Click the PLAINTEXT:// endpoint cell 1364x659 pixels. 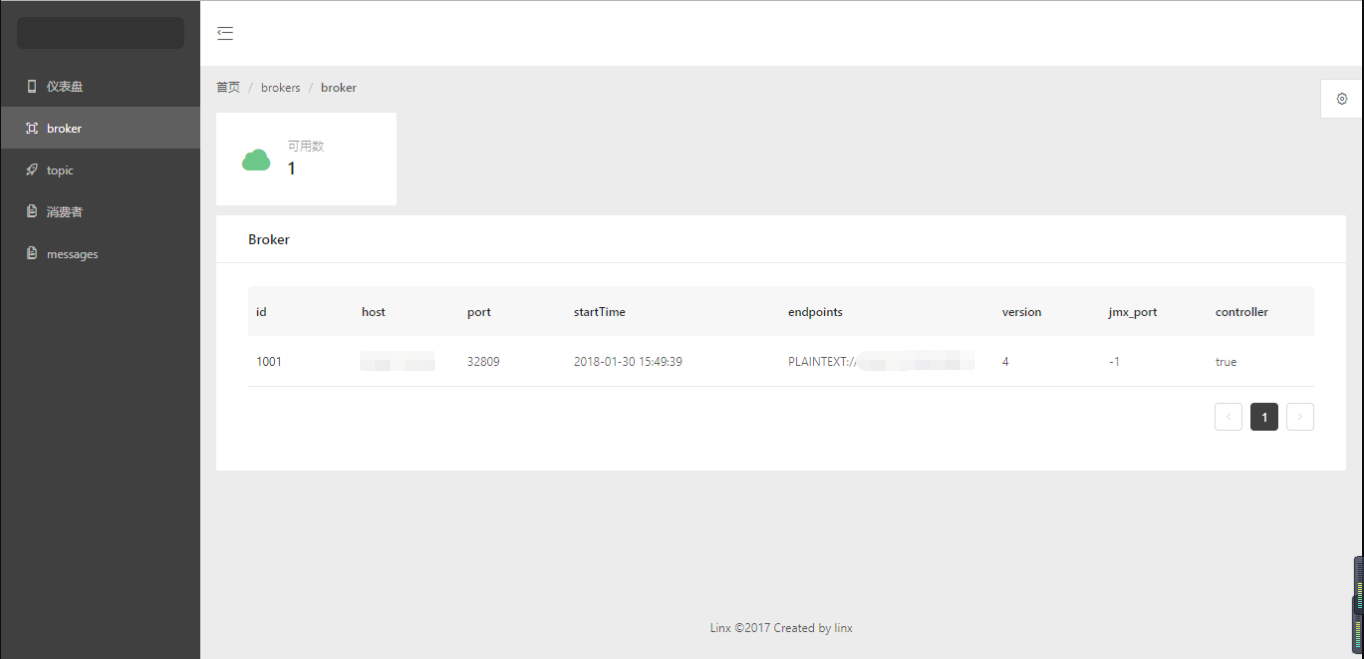pyautogui.click(x=881, y=362)
